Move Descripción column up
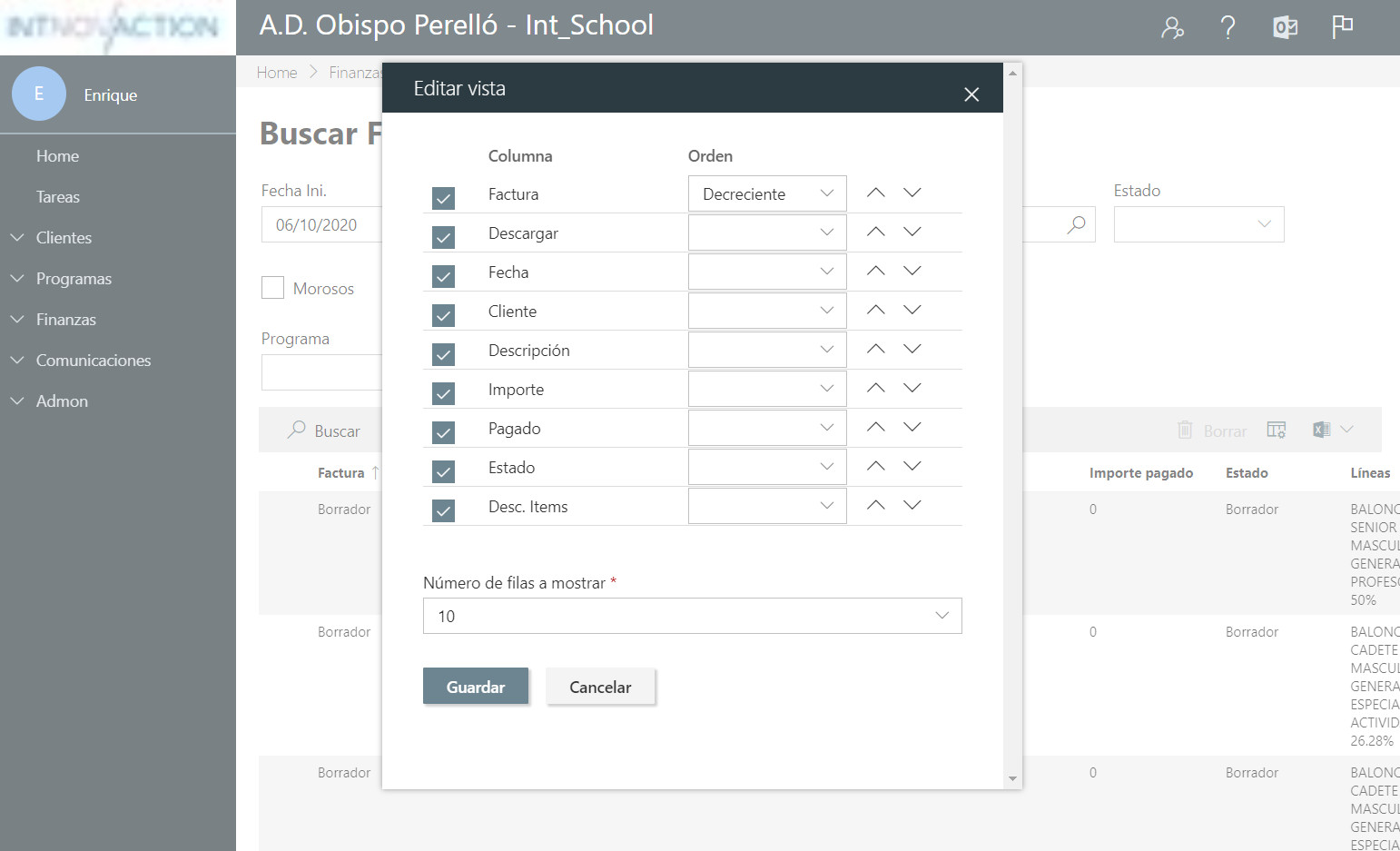Screen dimensions: 1400x851 (x=875, y=349)
